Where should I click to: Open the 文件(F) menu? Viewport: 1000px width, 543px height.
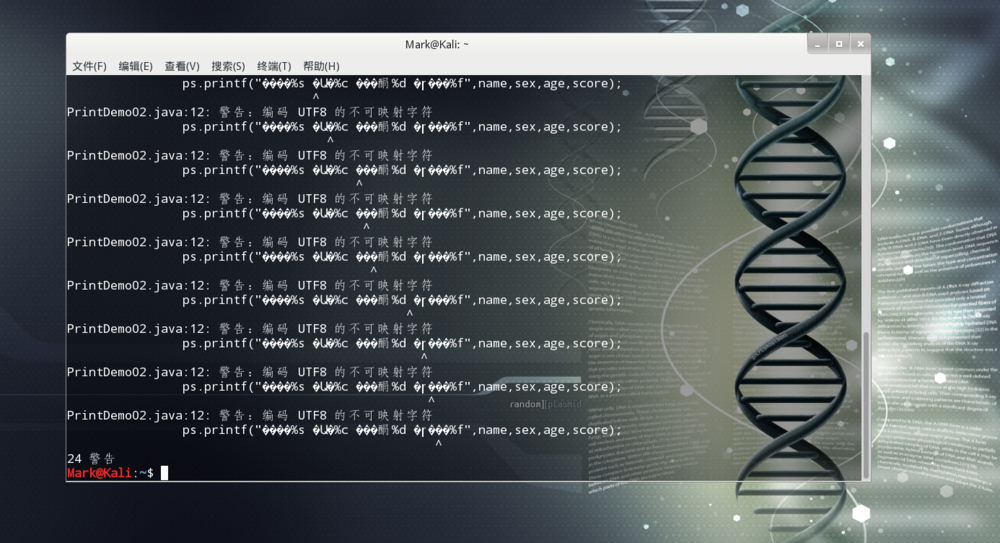click(x=89, y=66)
